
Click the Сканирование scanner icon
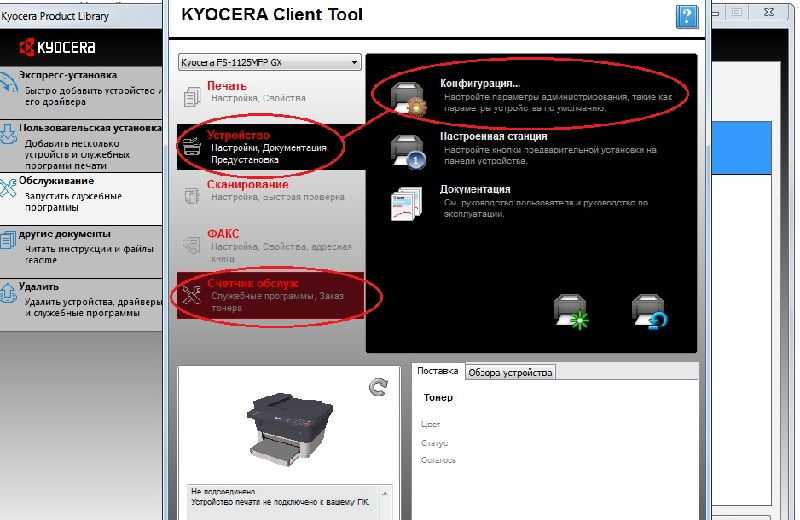point(192,195)
